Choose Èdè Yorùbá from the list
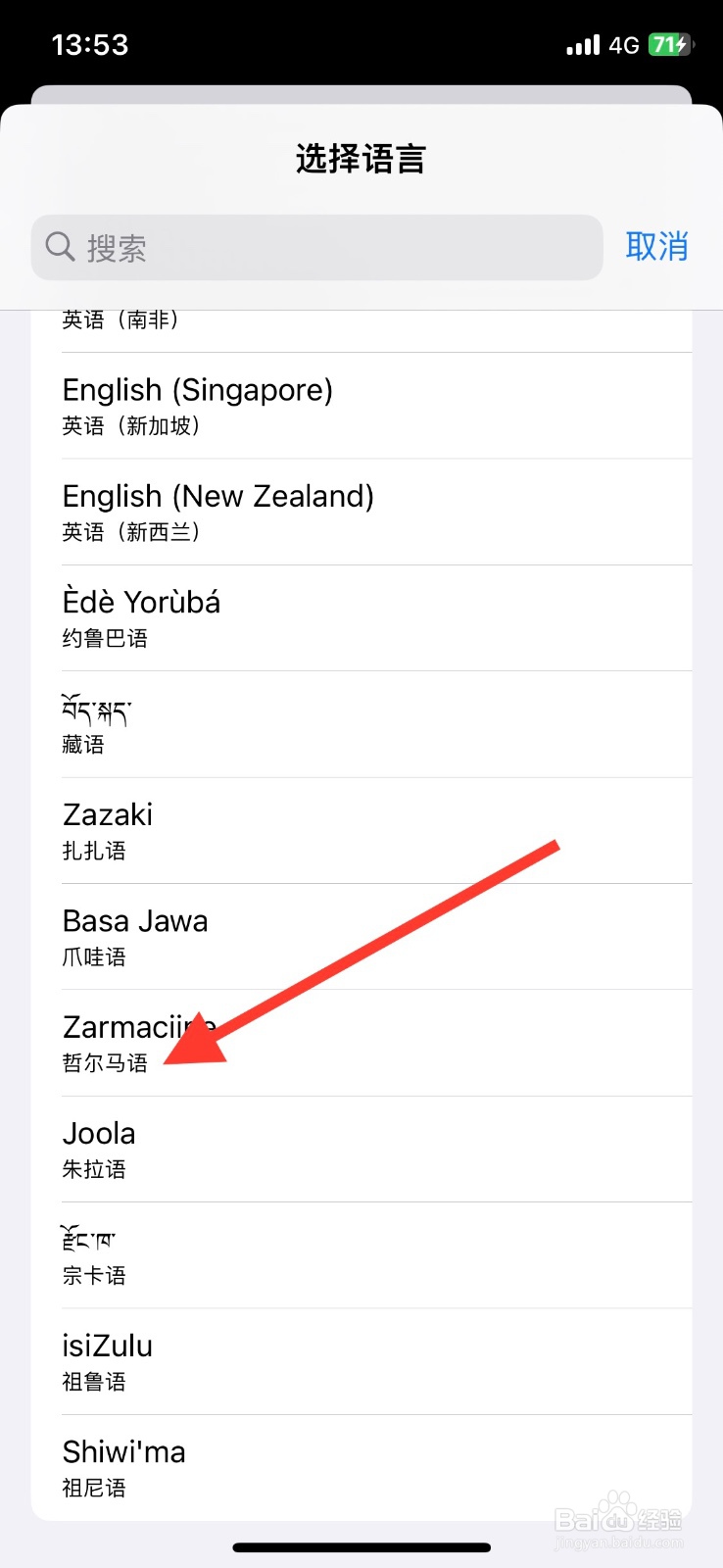The image size is (723, 1568). point(361,618)
